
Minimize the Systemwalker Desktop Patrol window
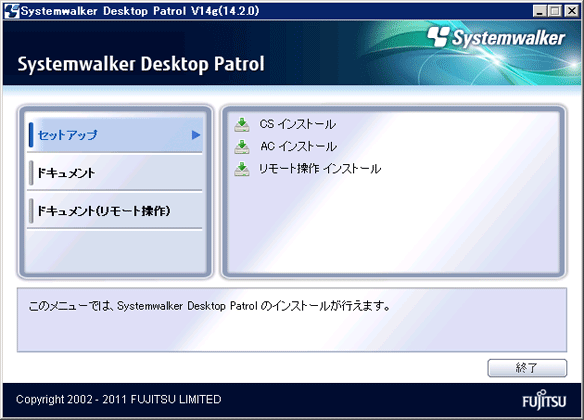click(x=539, y=11)
